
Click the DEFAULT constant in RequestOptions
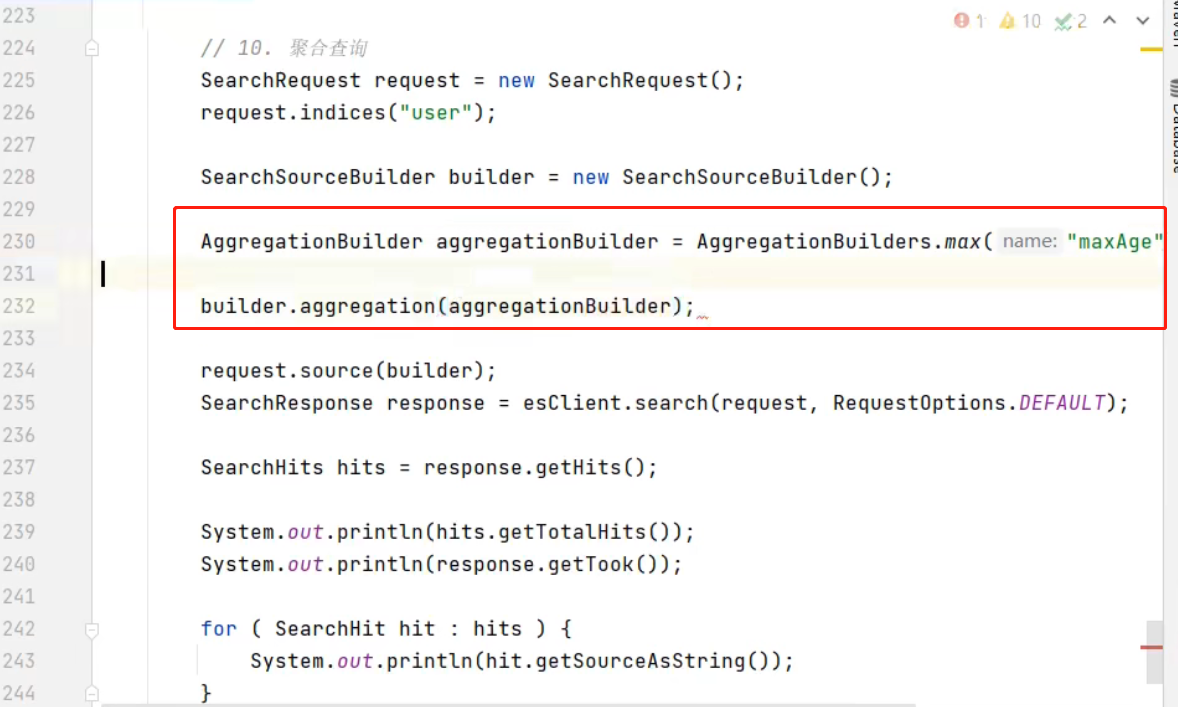[x=1062, y=403]
